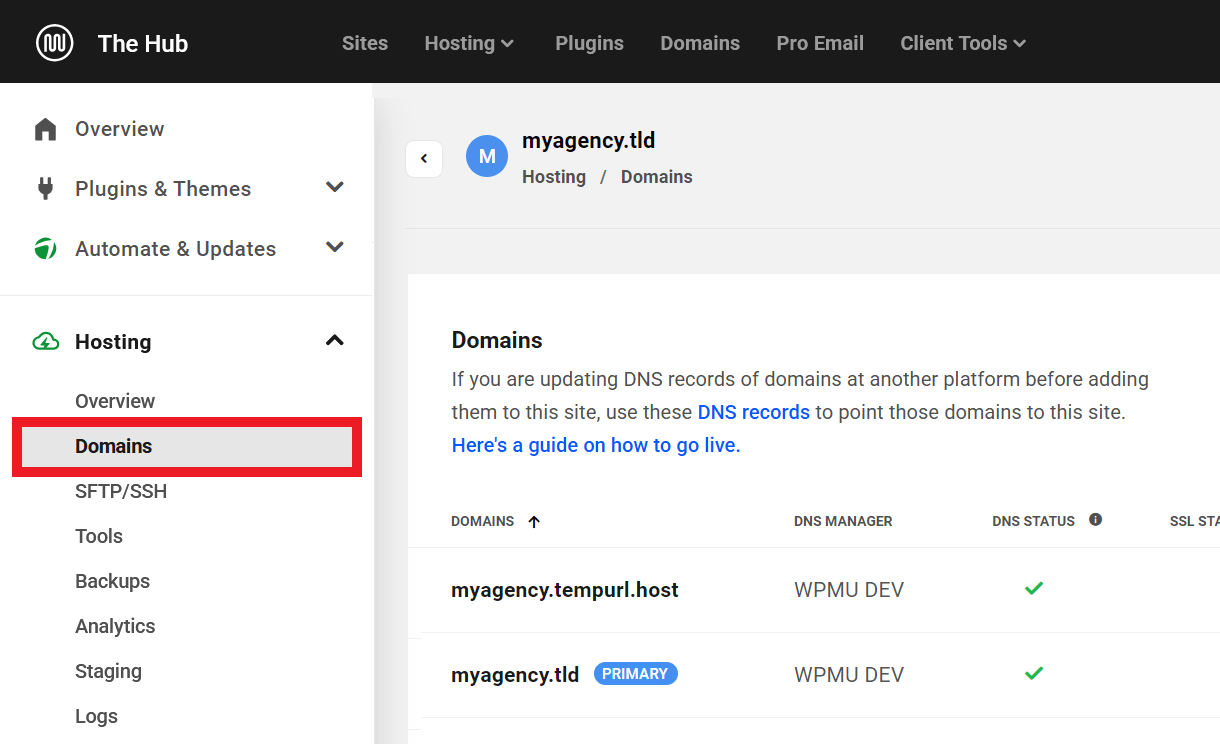Open Pro Email in top navigation
Image resolution: width=1220 pixels, height=744 pixels.
click(x=820, y=43)
